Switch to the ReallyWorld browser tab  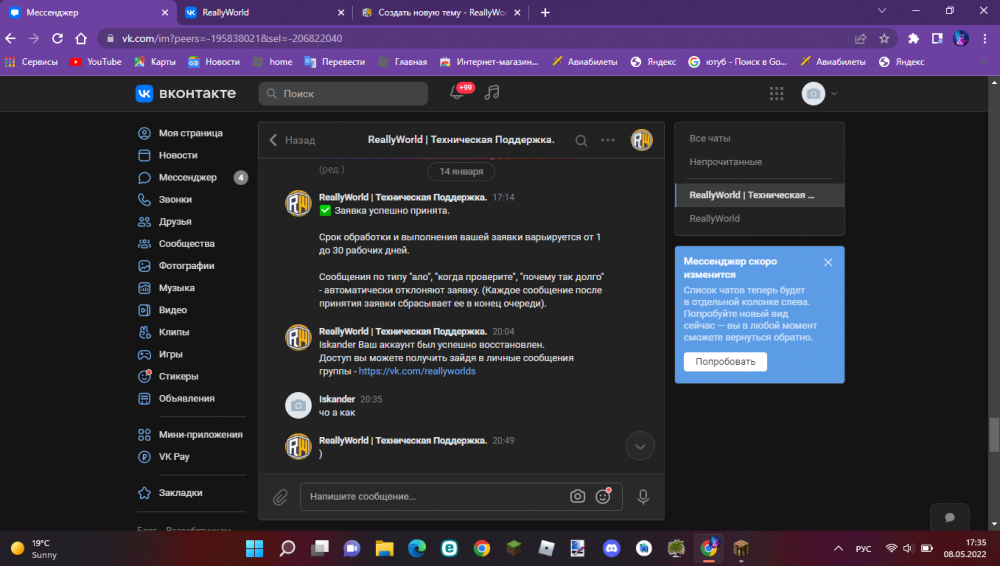[x=264, y=12]
